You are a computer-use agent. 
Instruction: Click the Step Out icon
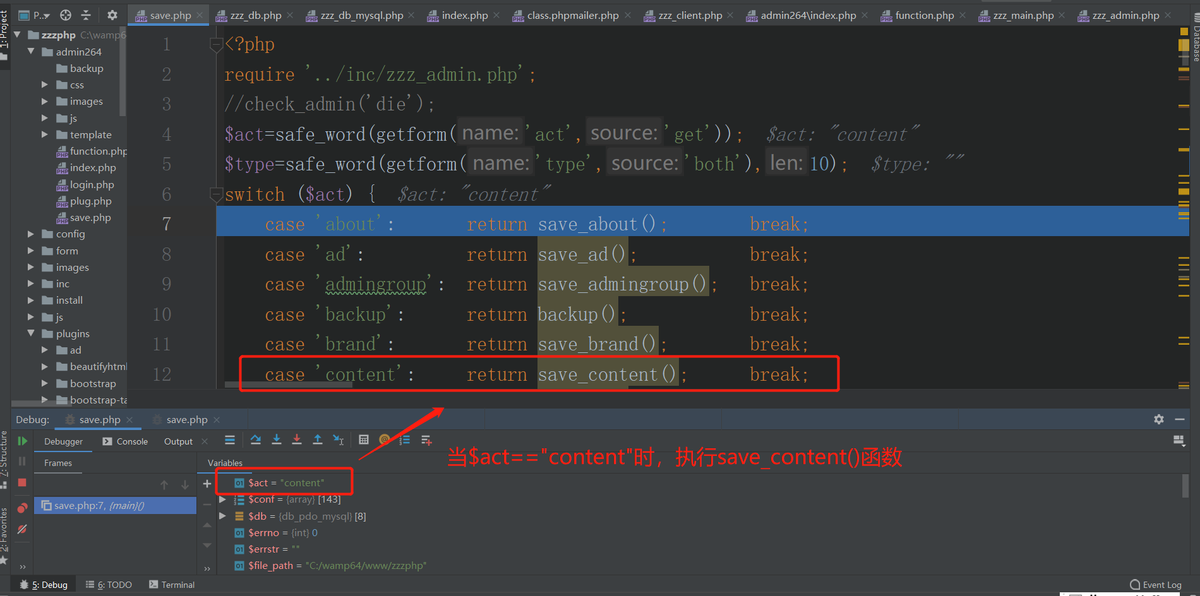pyautogui.click(x=317, y=440)
